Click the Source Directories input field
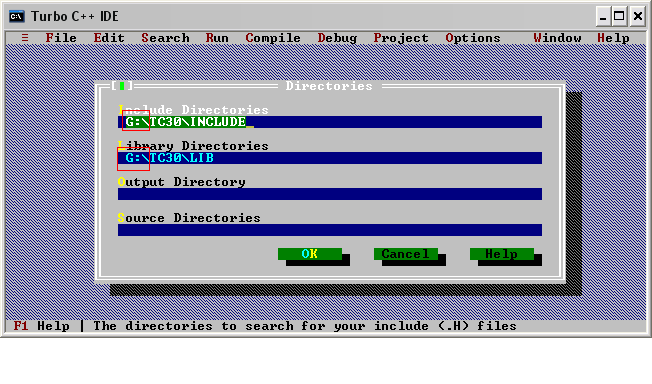652x384 pixels. (x=330, y=230)
